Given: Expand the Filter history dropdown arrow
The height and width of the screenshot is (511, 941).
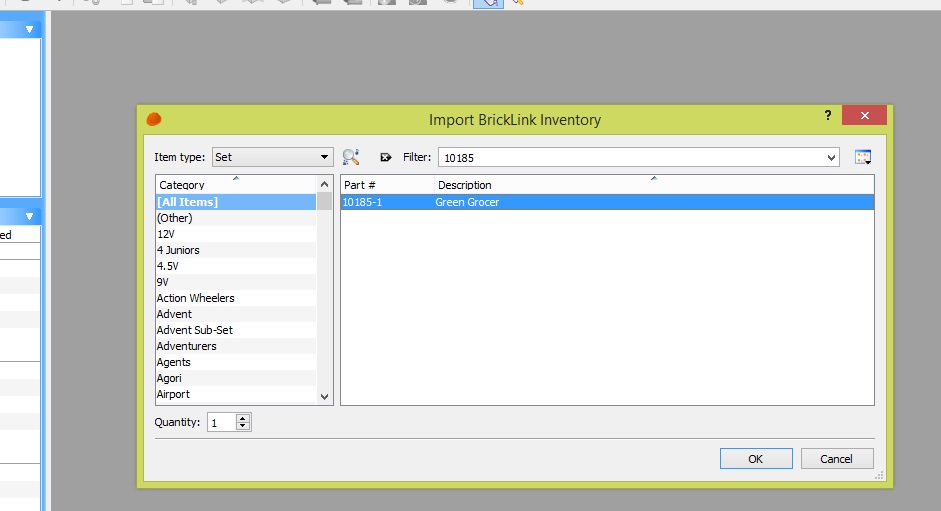Looking at the screenshot, I should click(831, 158).
